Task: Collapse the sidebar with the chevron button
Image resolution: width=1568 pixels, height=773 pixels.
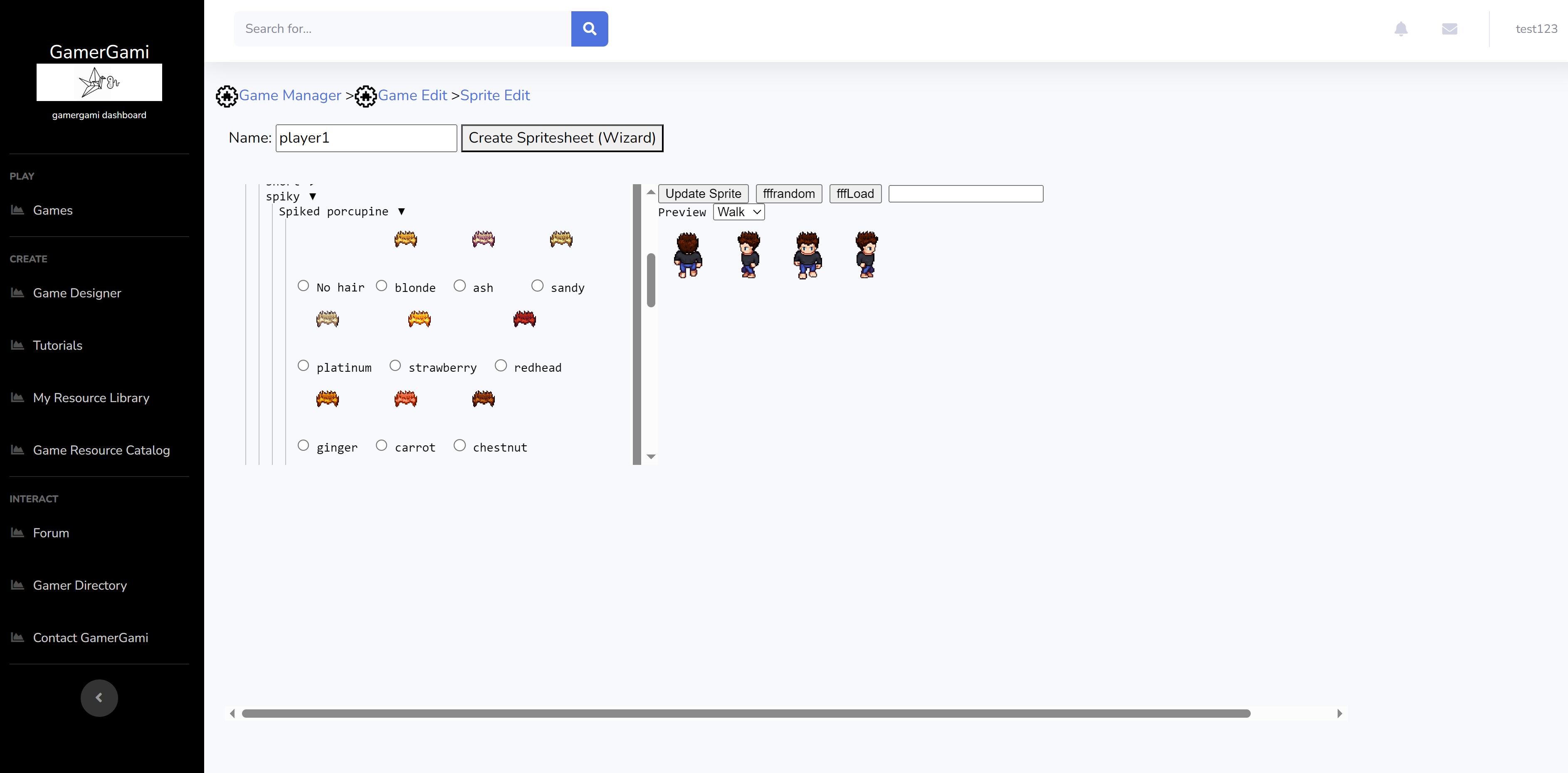Action: pos(99,697)
